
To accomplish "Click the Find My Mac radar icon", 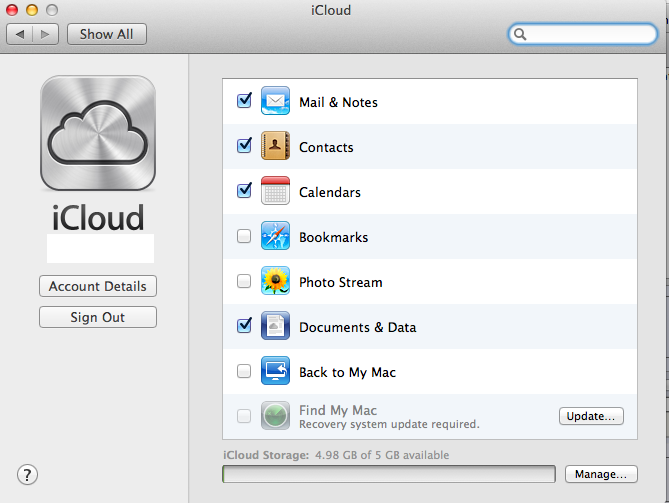I will (275, 416).
